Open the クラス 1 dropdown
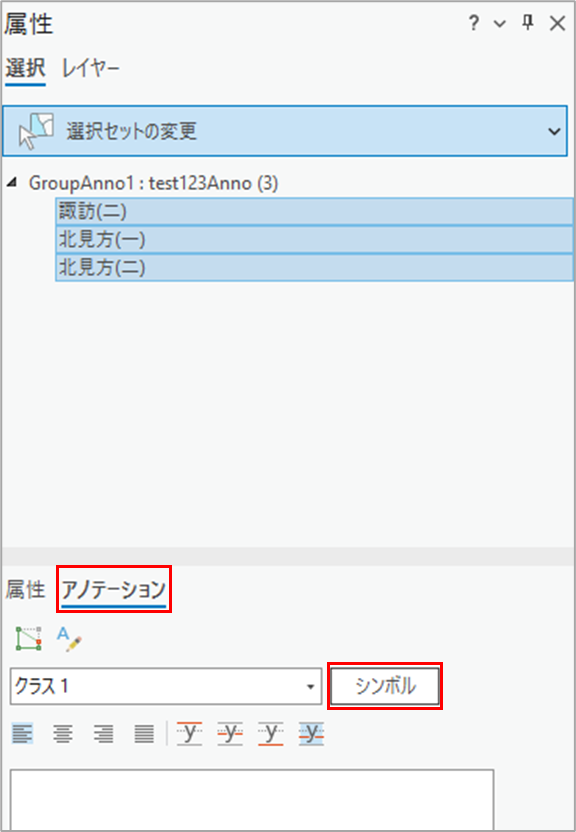Screen dimensions: 576x832 166,686
